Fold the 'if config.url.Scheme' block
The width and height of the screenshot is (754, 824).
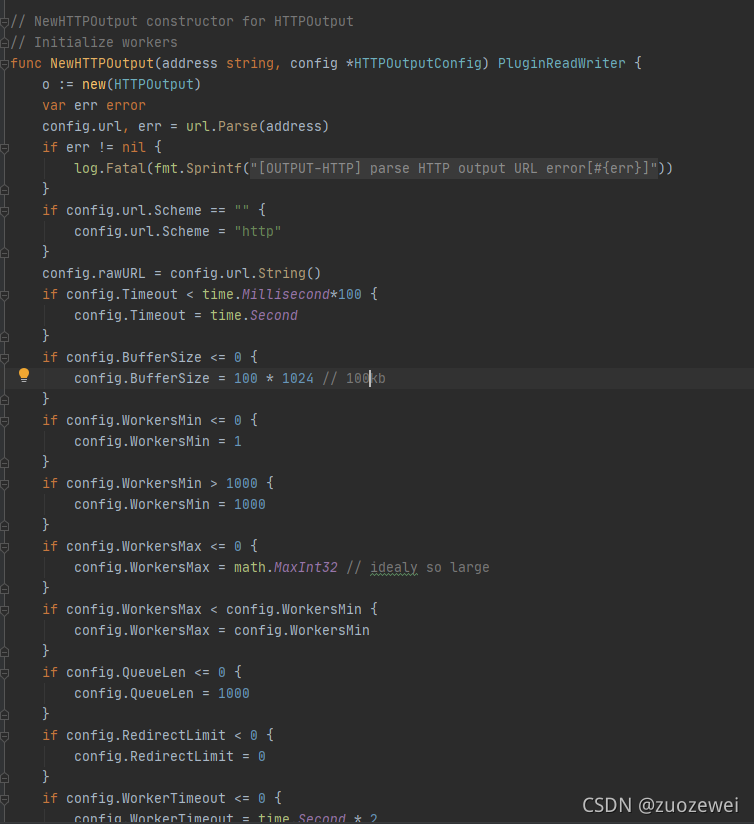(4, 211)
